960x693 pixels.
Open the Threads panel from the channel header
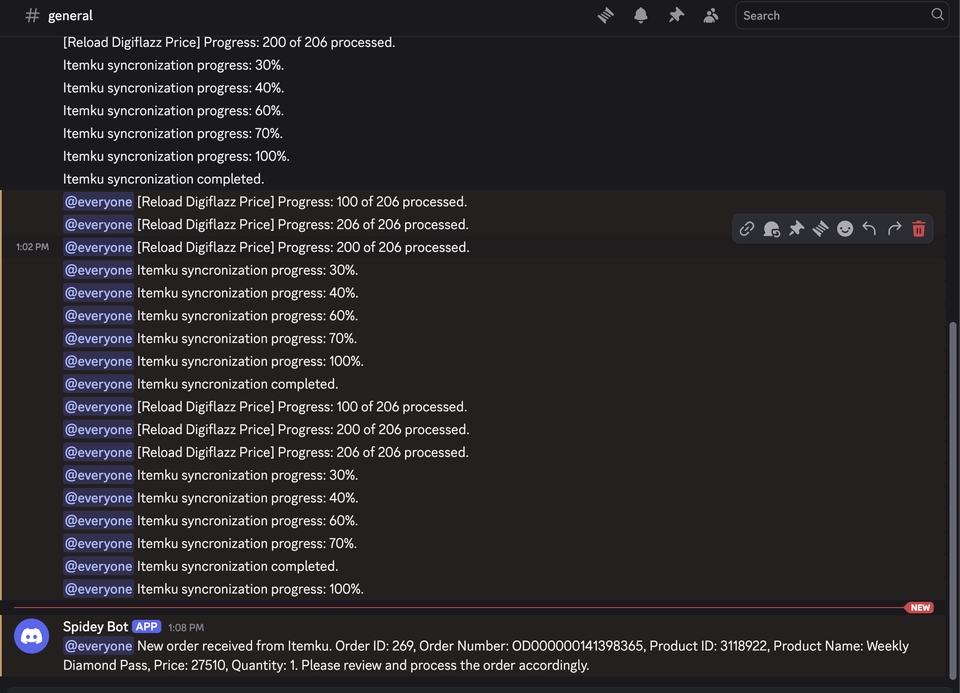click(606, 15)
